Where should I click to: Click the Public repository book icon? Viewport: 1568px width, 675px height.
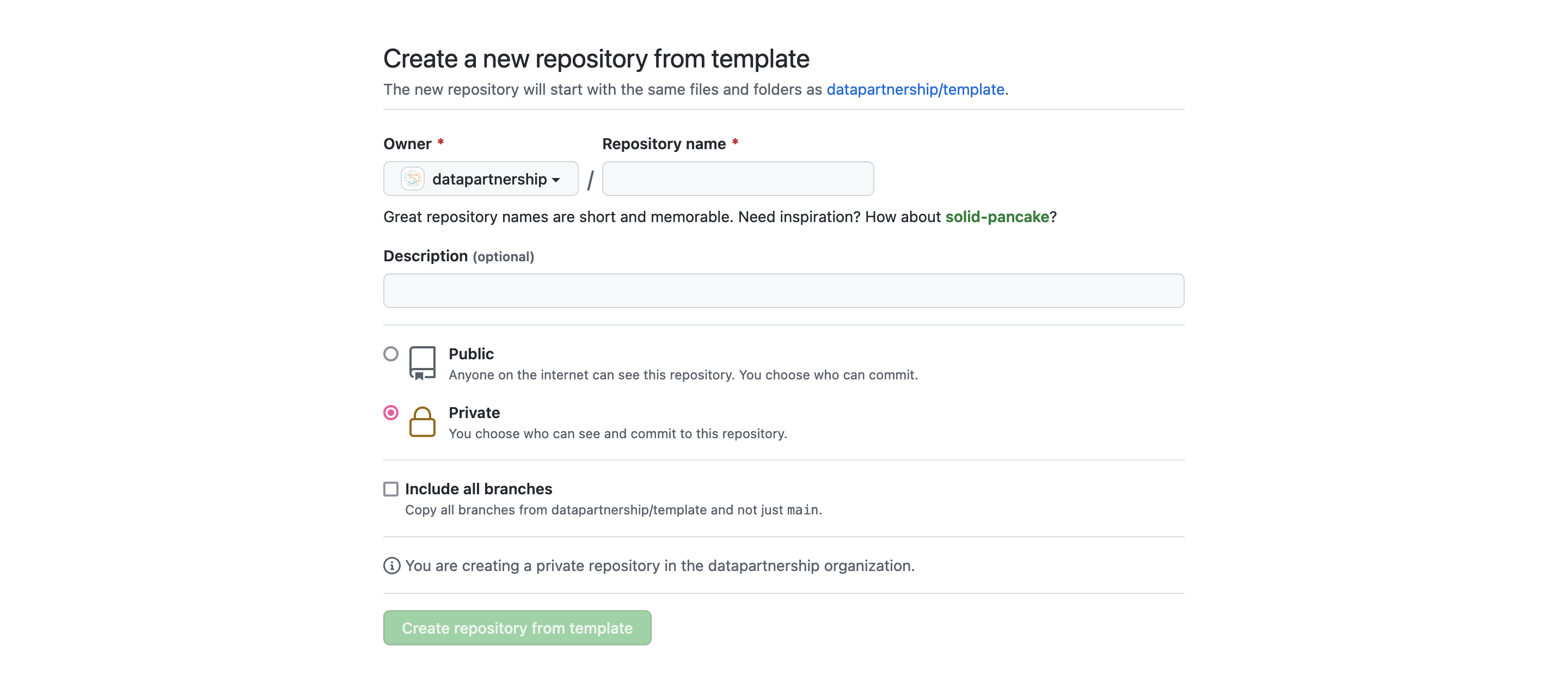tap(424, 362)
